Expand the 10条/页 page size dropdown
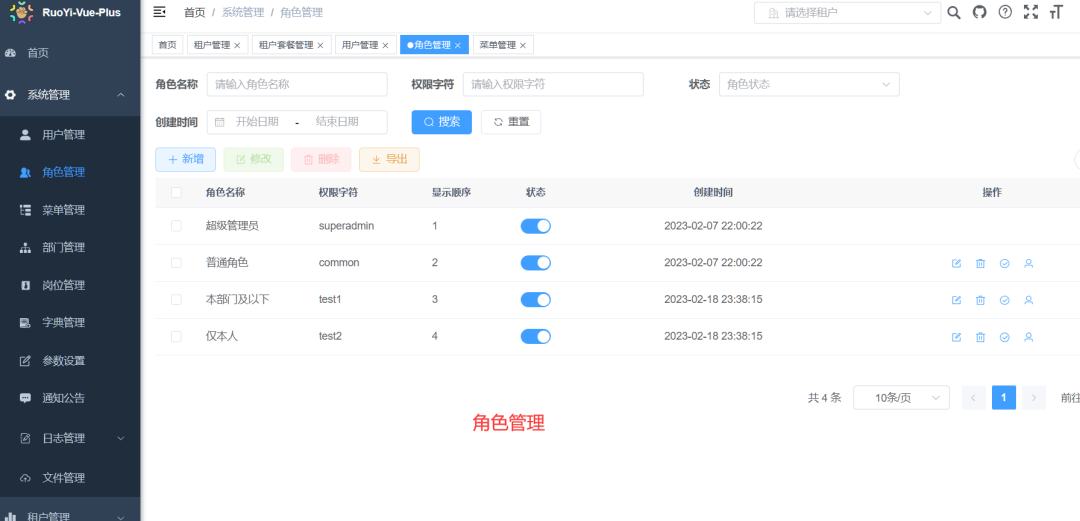This screenshot has width=1080, height=521. 900,398
